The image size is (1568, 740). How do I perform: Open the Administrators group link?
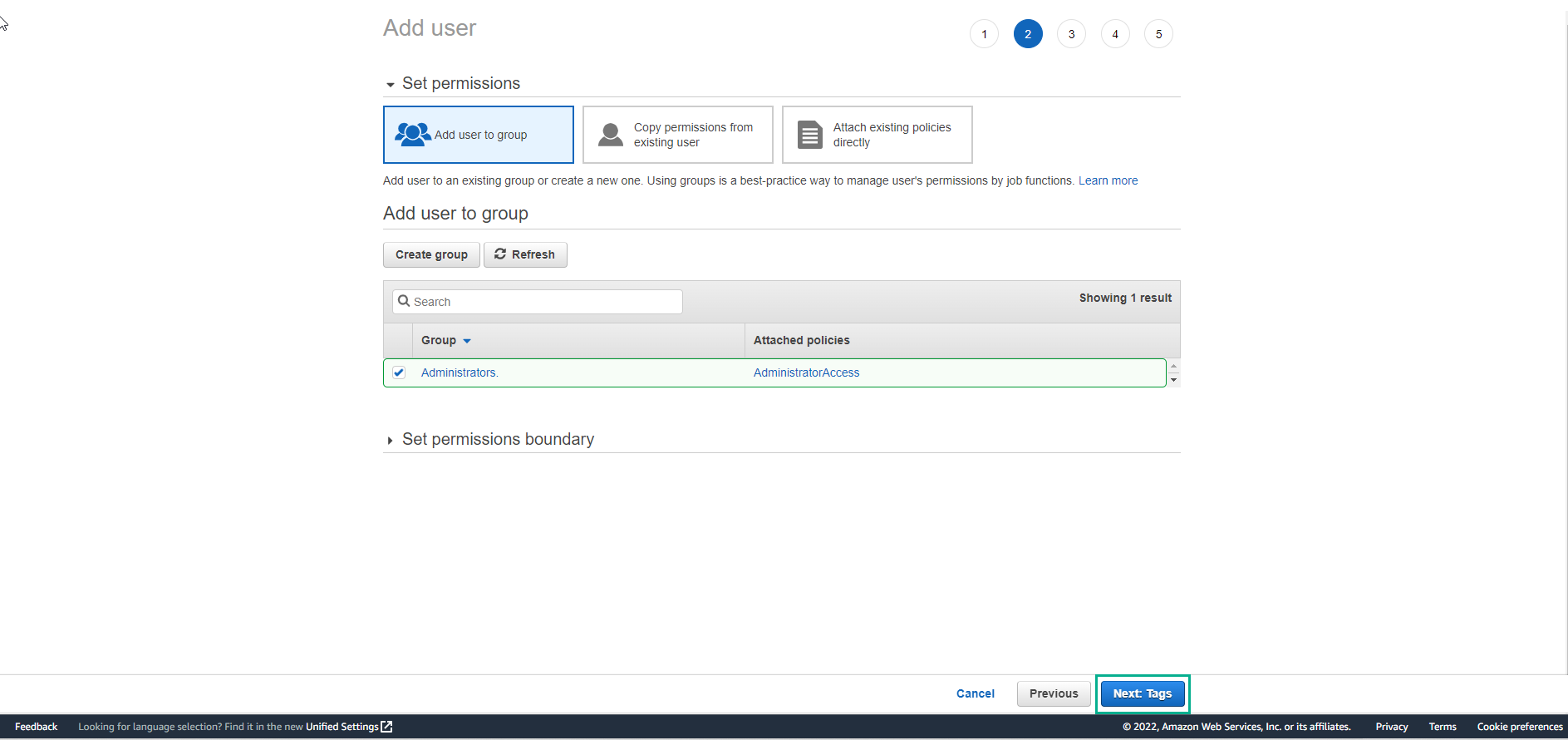pyautogui.click(x=460, y=372)
